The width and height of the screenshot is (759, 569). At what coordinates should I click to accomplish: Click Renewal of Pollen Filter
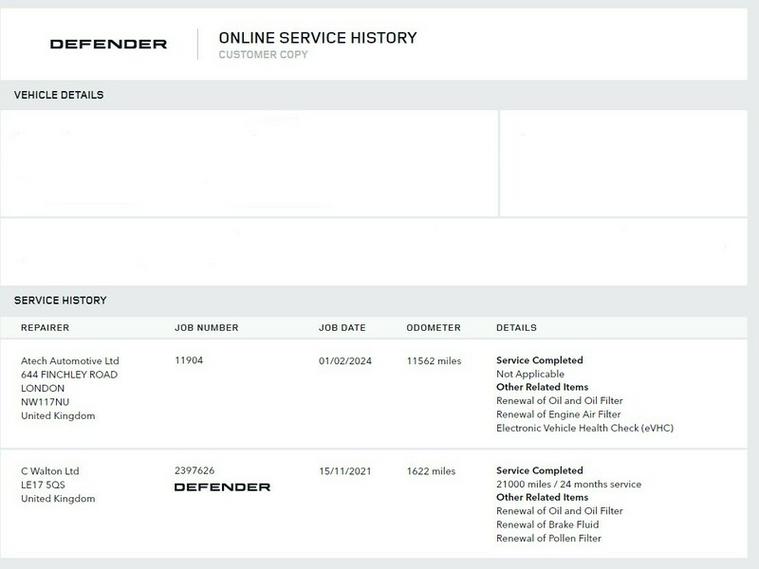click(548, 538)
